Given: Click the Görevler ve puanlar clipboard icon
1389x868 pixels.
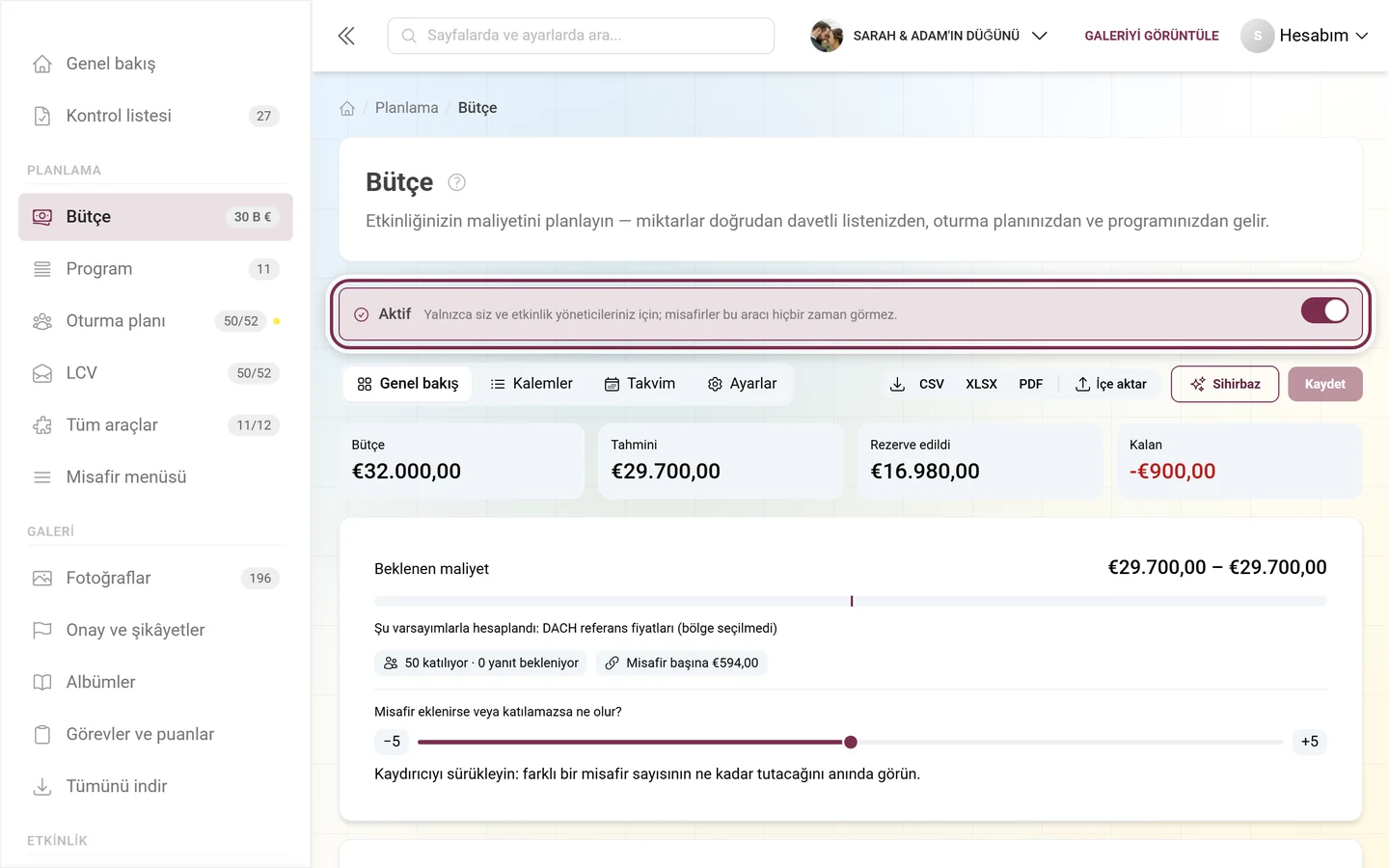Looking at the screenshot, I should pyautogui.click(x=42, y=735).
